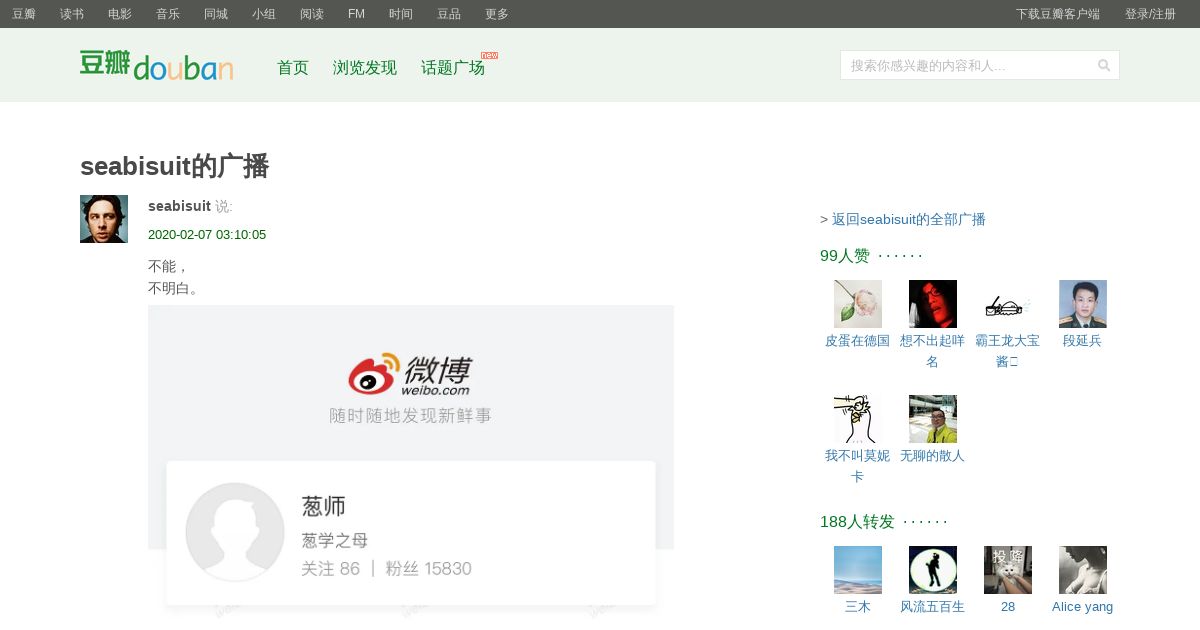Open avatar of Alice yang
Viewport: 1200px width, 630px height.
coord(1083,570)
